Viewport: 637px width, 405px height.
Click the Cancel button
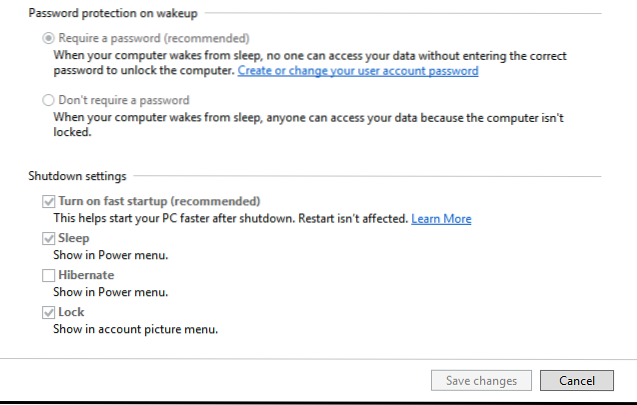(x=575, y=380)
